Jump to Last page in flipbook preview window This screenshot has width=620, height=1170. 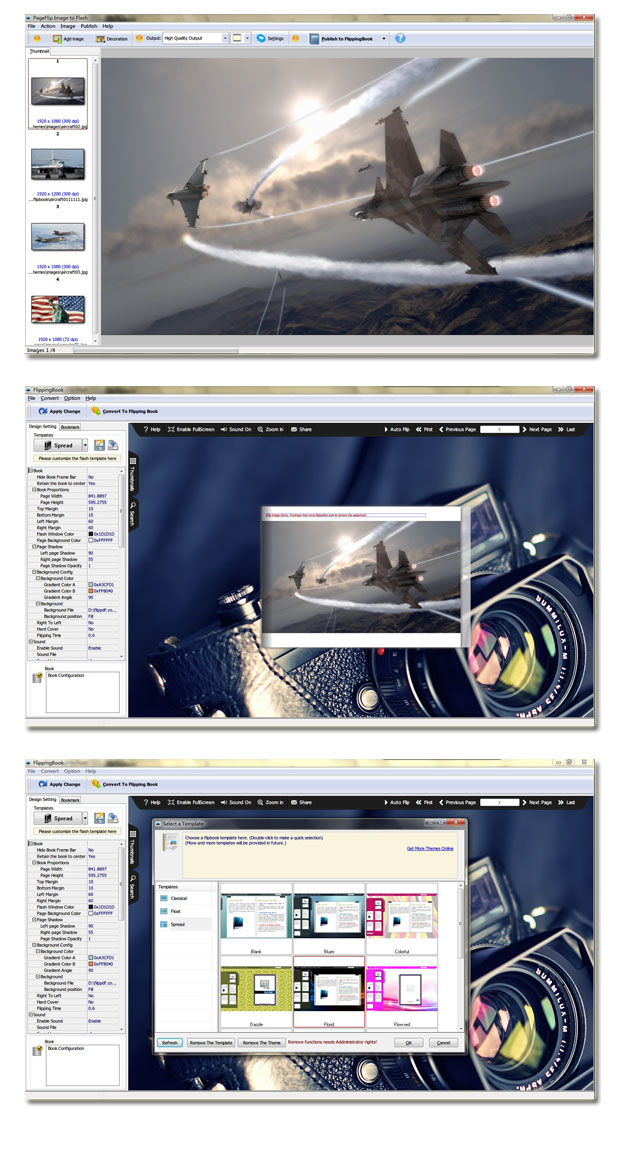[567, 429]
